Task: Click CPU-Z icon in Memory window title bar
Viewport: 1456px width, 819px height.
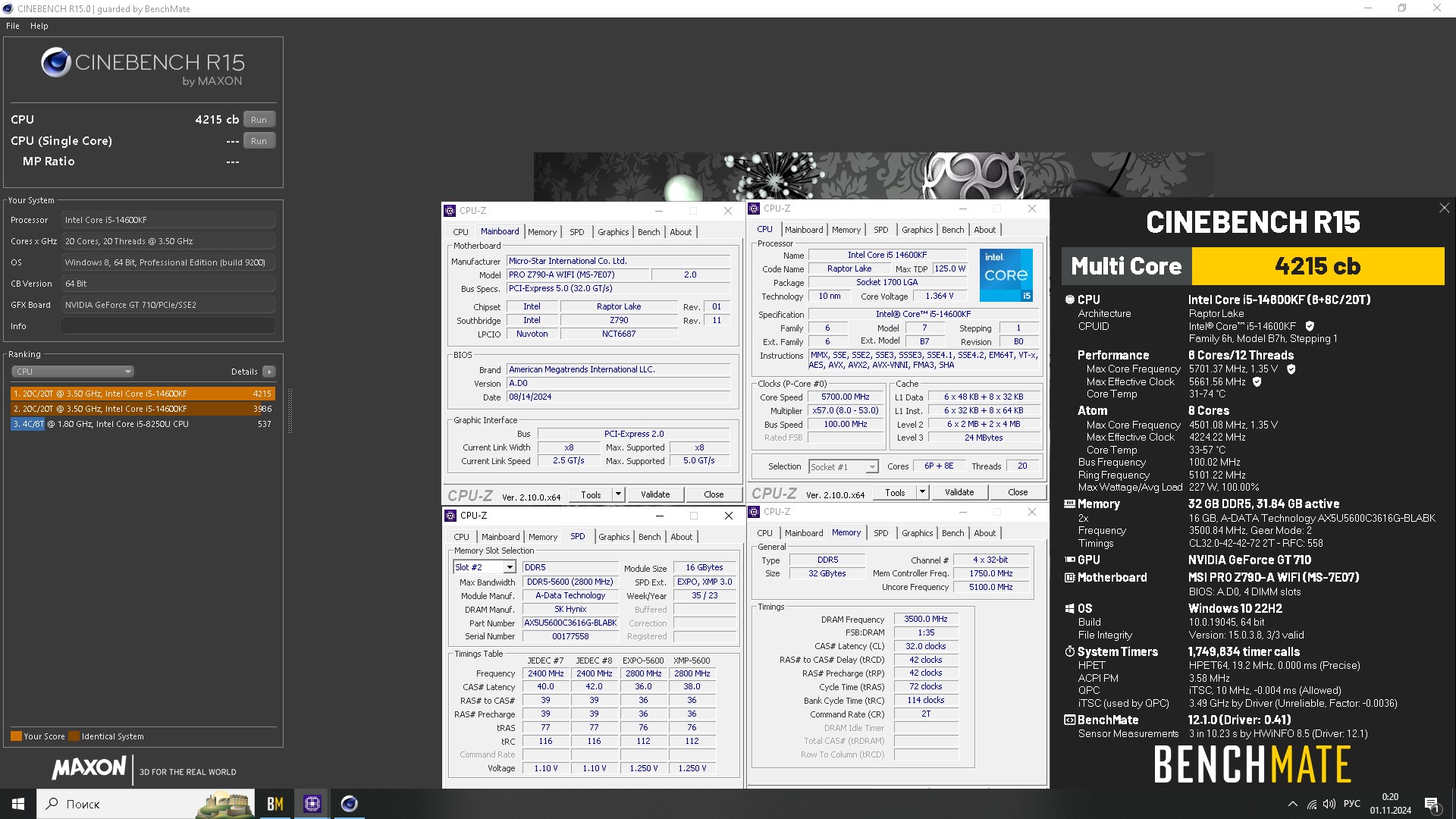Action: click(x=754, y=512)
